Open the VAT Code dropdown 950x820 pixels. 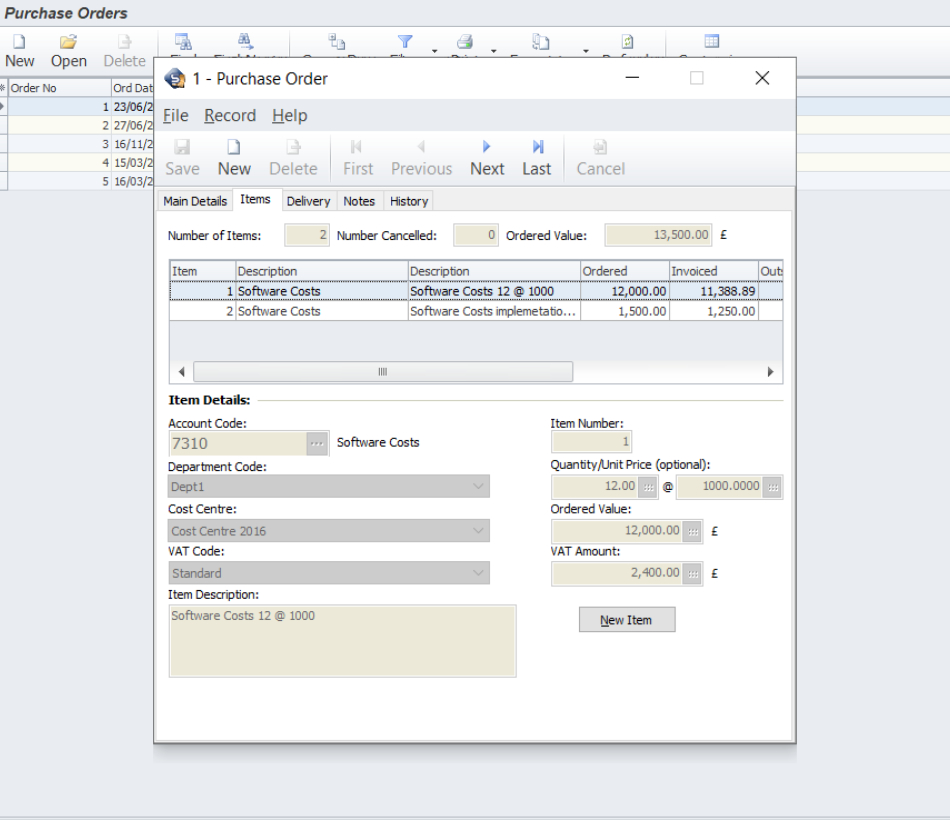[x=478, y=572]
